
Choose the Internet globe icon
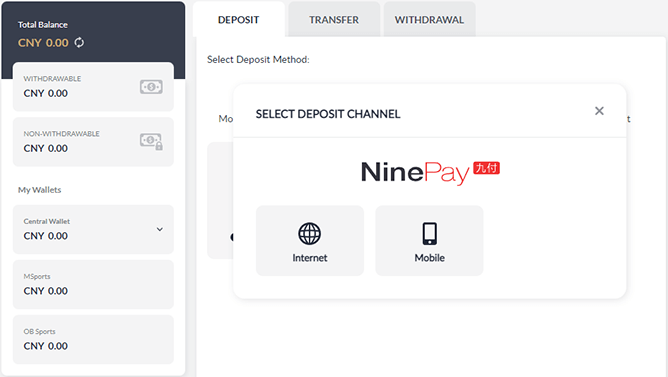click(310, 233)
